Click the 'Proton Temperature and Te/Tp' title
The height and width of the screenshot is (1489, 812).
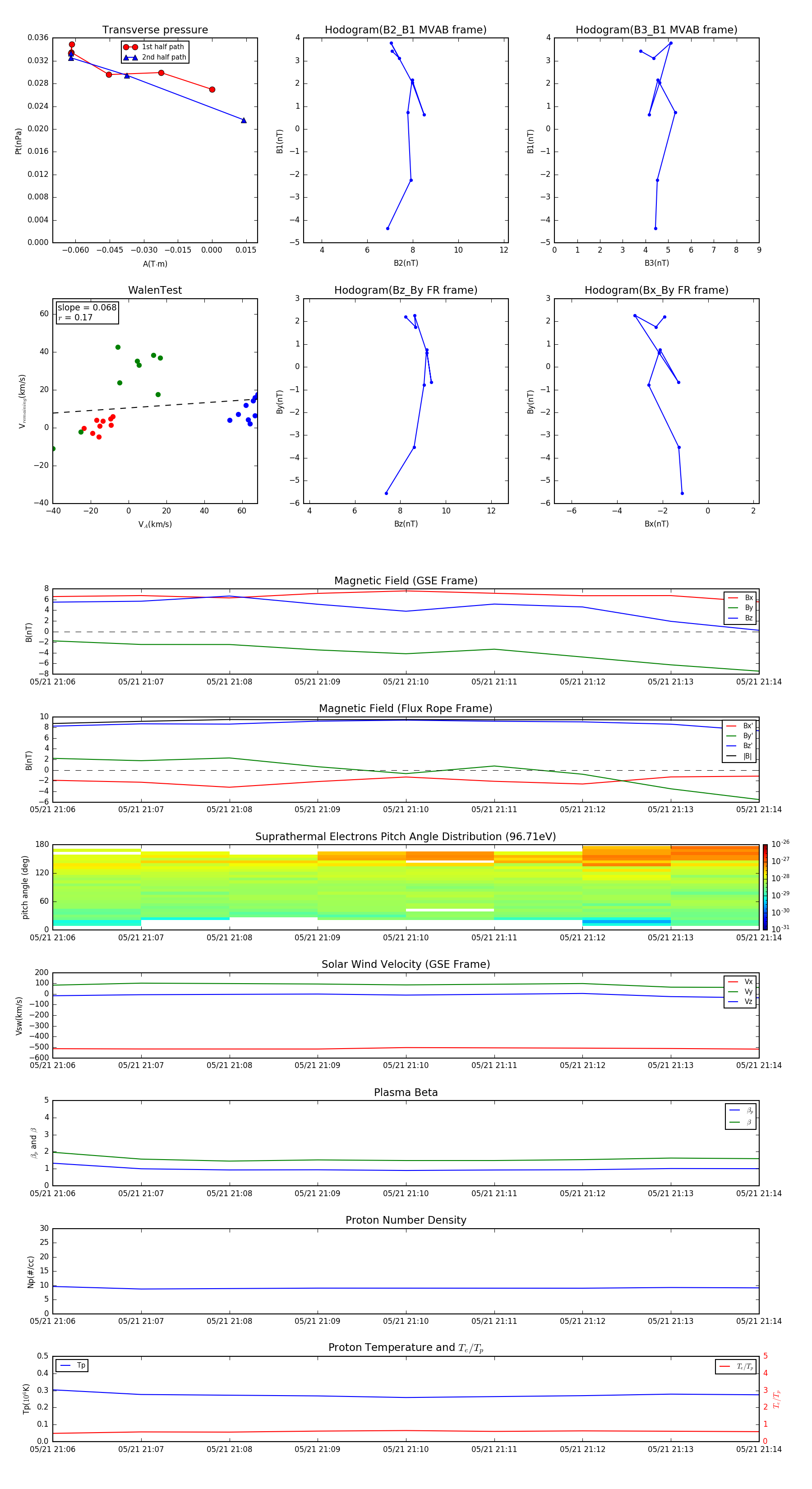[x=406, y=1347]
